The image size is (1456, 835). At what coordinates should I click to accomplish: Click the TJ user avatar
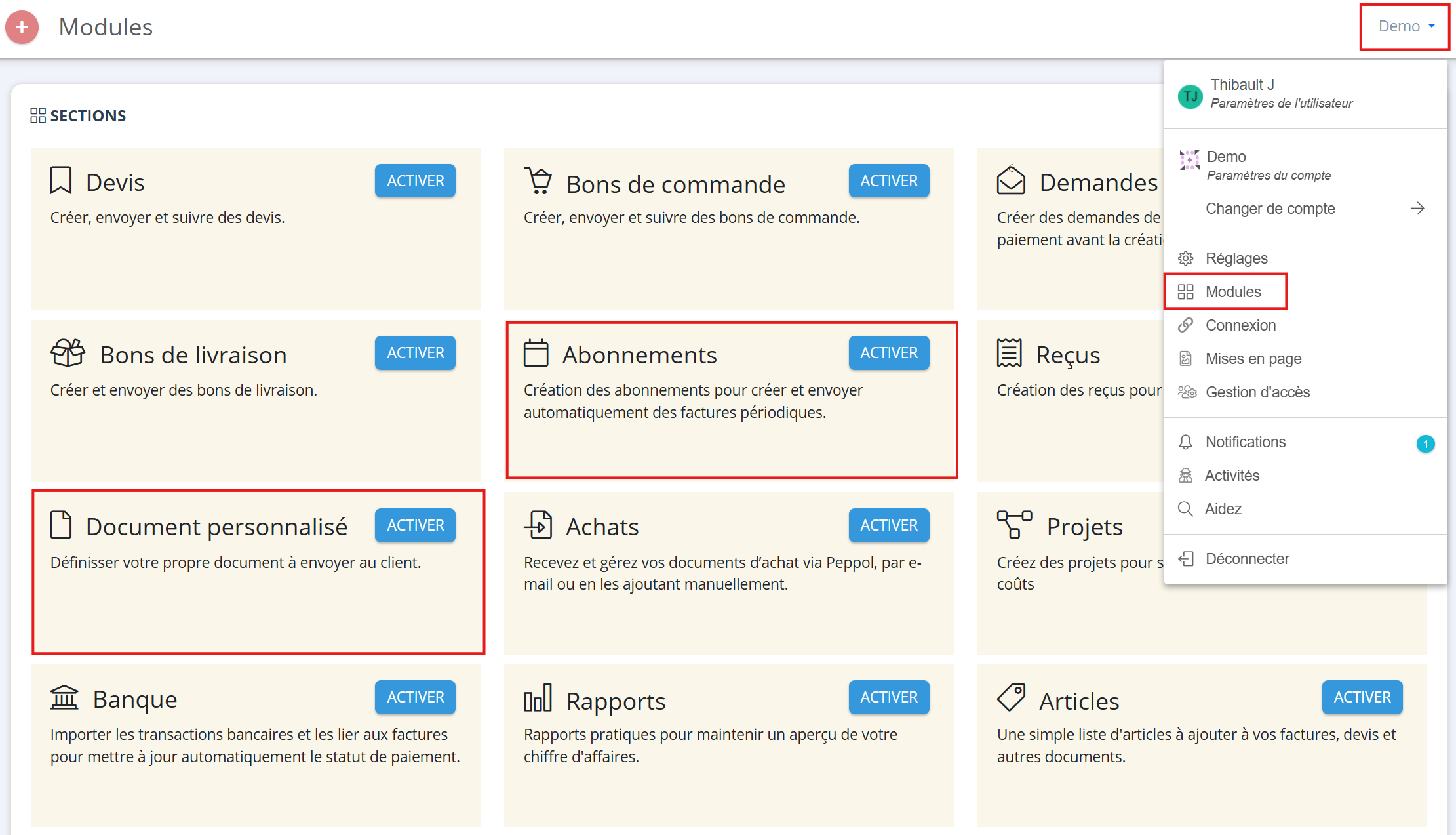pos(1190,96)
